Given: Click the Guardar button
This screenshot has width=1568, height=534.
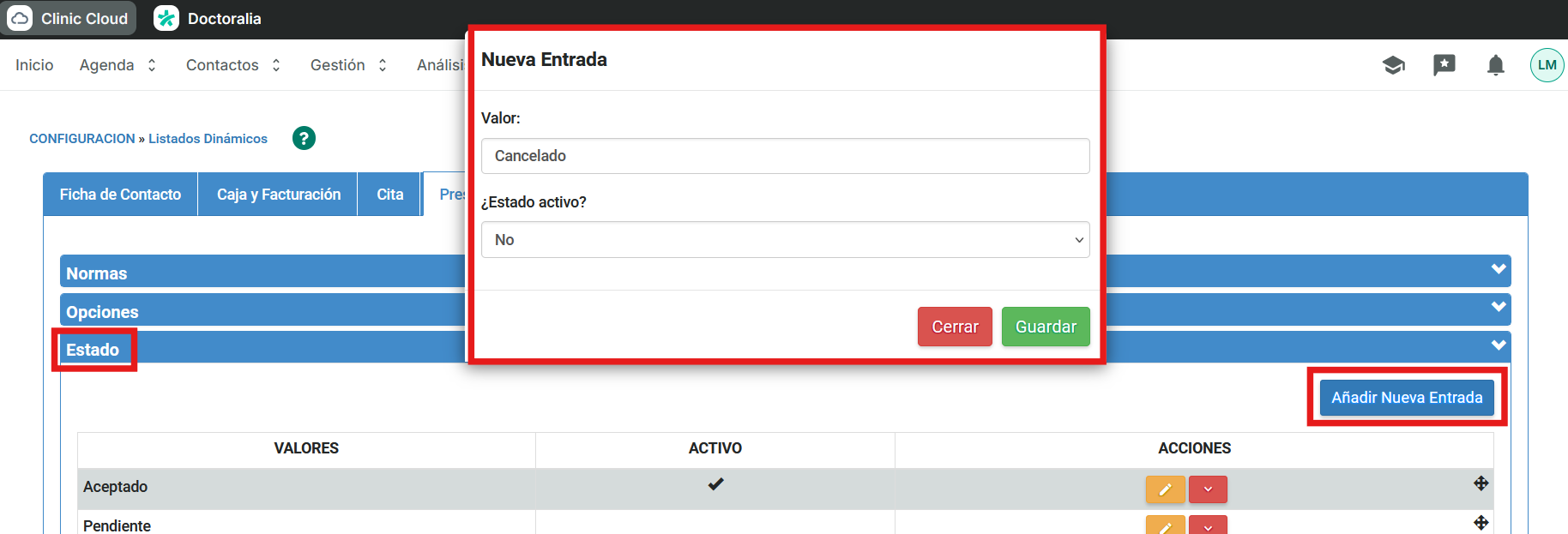Looking at the screenshot, I should point(1045,327).
